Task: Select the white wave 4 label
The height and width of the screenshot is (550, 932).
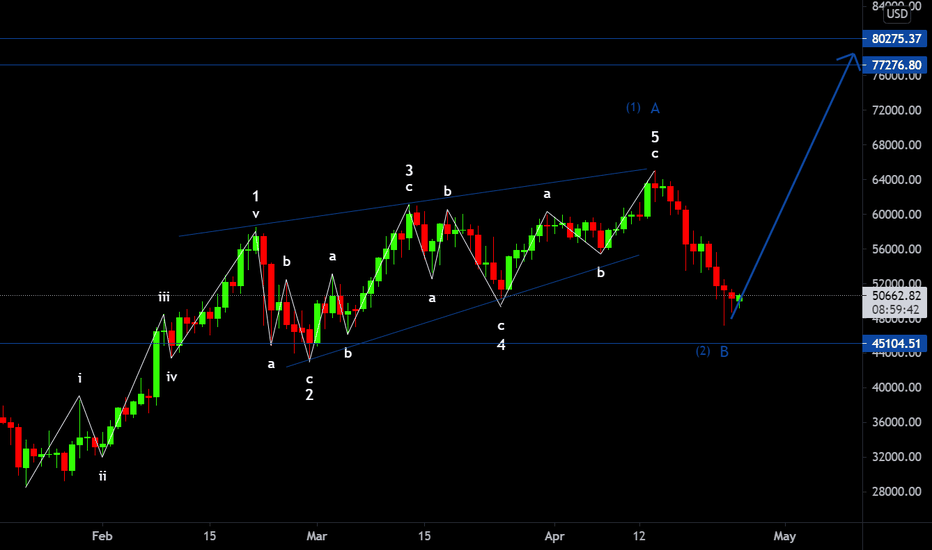Action: pos(501,345)
